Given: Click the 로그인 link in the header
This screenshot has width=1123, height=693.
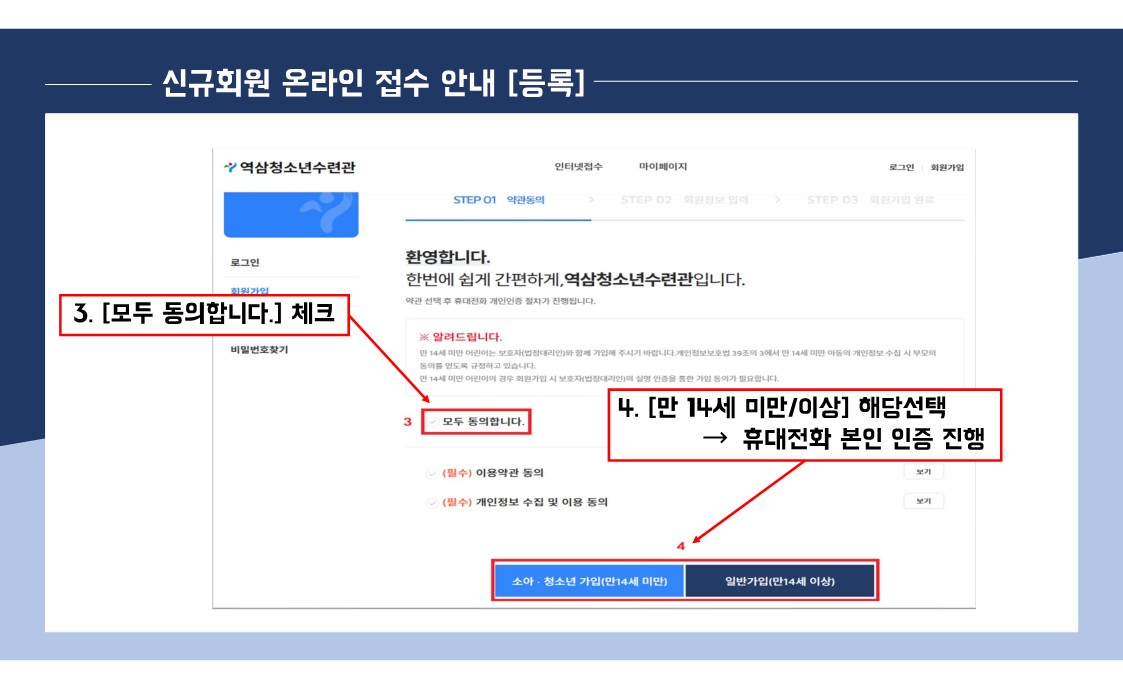Looking at the screenshot, I should (x=901, y=168).
